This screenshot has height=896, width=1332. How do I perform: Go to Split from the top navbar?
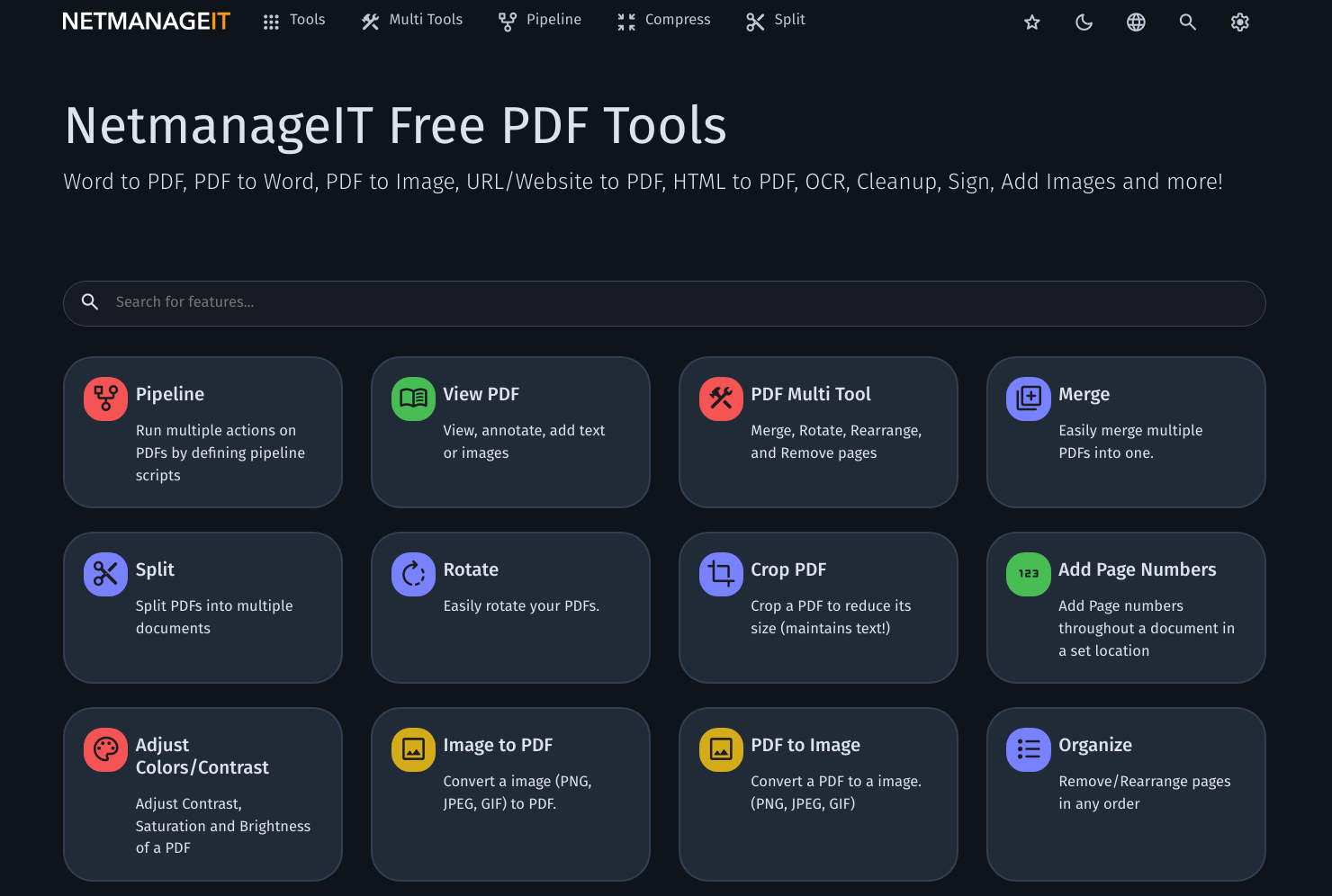(x=776, y=20)
